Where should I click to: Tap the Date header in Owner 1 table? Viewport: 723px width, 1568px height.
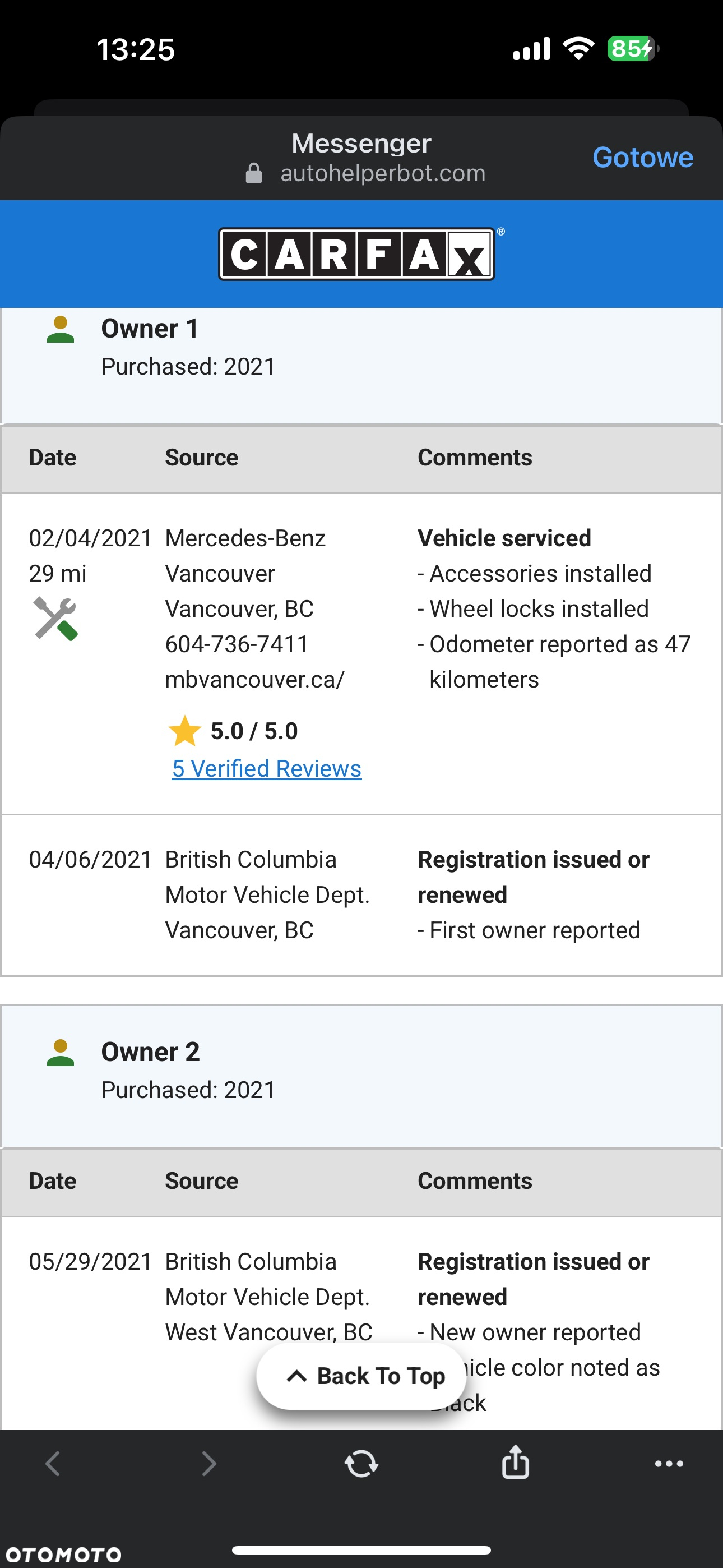point(52,458)
